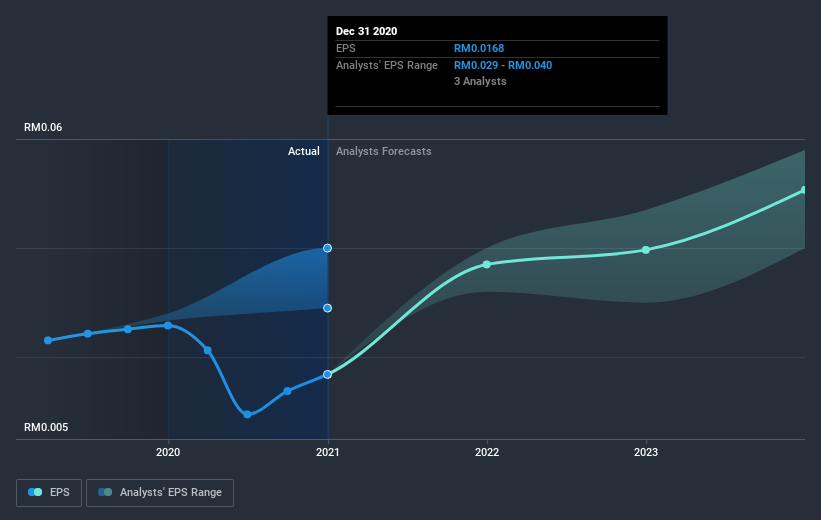
Task: Click the EPS point just after 2020
Action: (x=207, y=350)
